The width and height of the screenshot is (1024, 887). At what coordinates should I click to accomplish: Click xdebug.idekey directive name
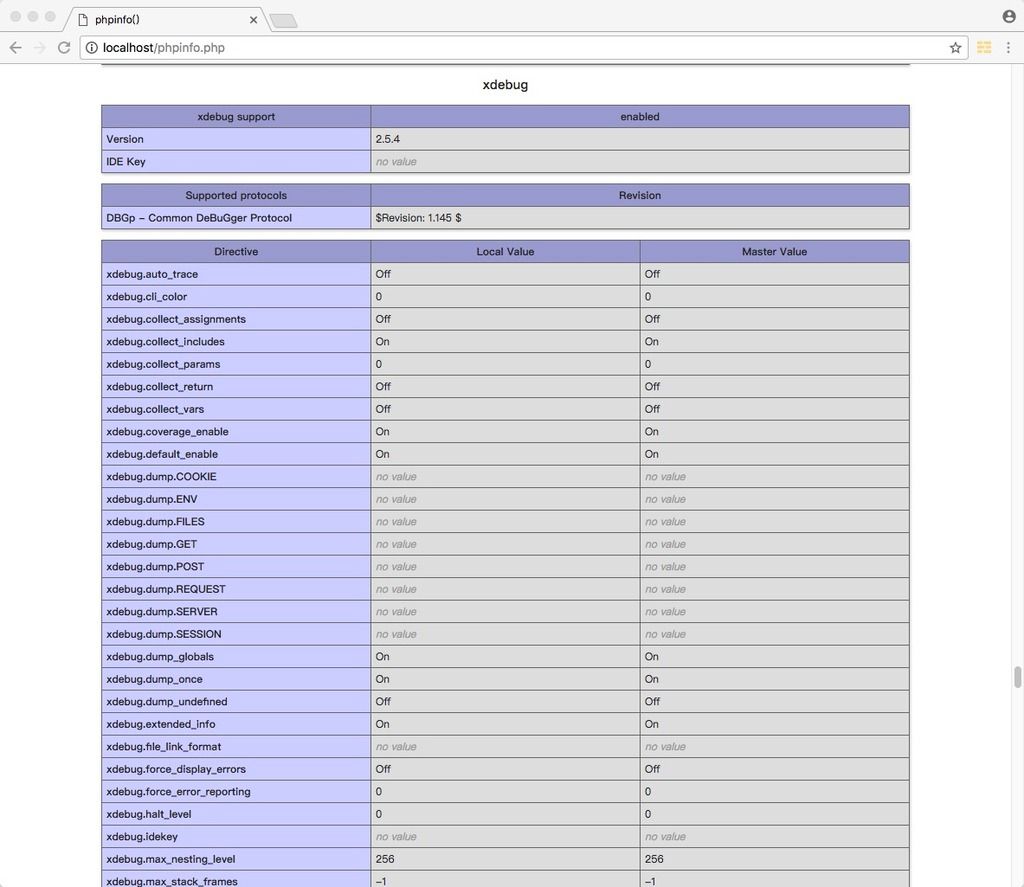tap(142, 837)
